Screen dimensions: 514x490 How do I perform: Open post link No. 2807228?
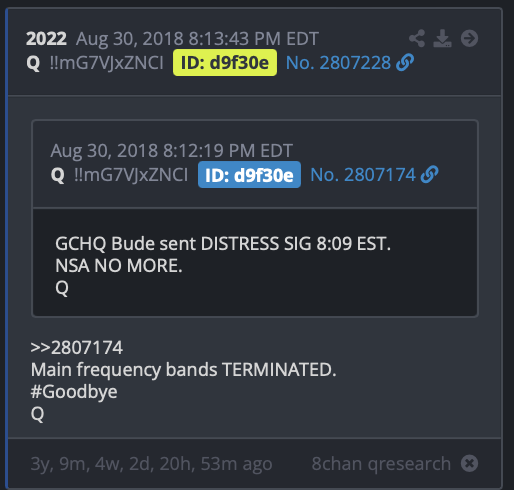point(338,63)
